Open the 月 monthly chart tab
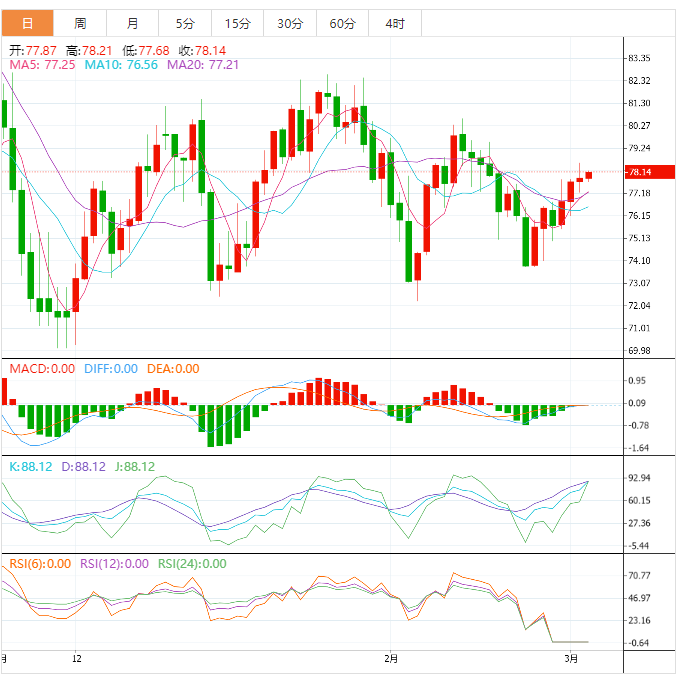682x682 pixels. click(133, 23)
